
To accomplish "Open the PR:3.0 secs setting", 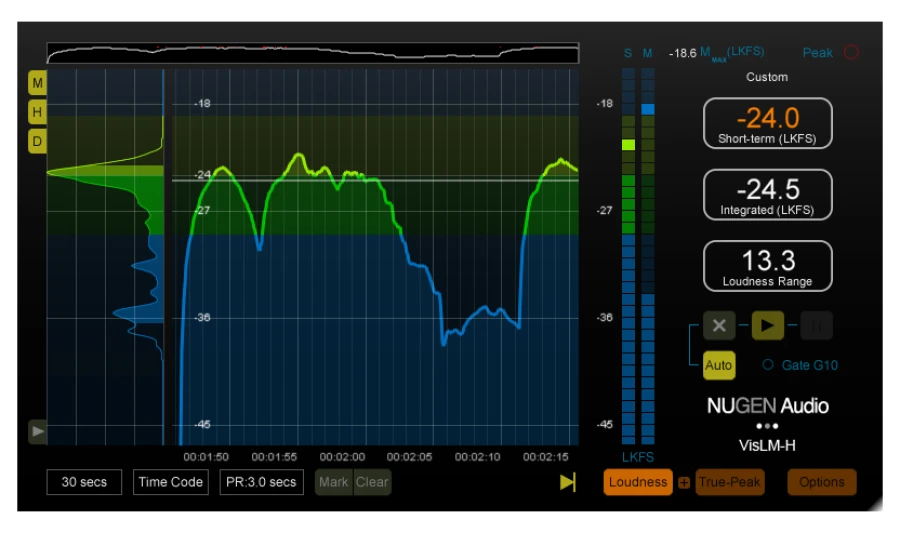I will coord(261,482).
